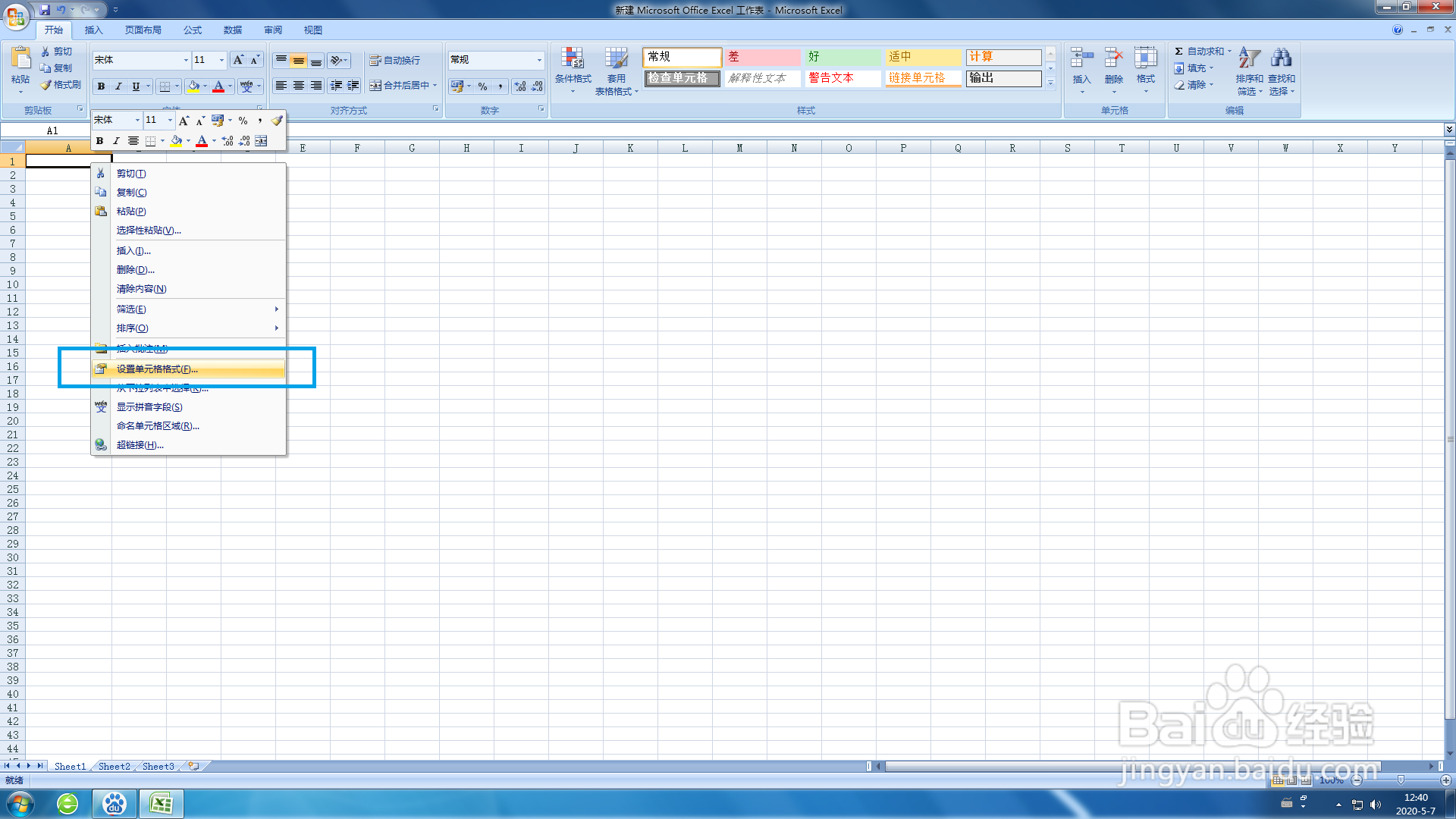
Task: Toggle Bold in the mini toolbar
Action: click(99, 141)
